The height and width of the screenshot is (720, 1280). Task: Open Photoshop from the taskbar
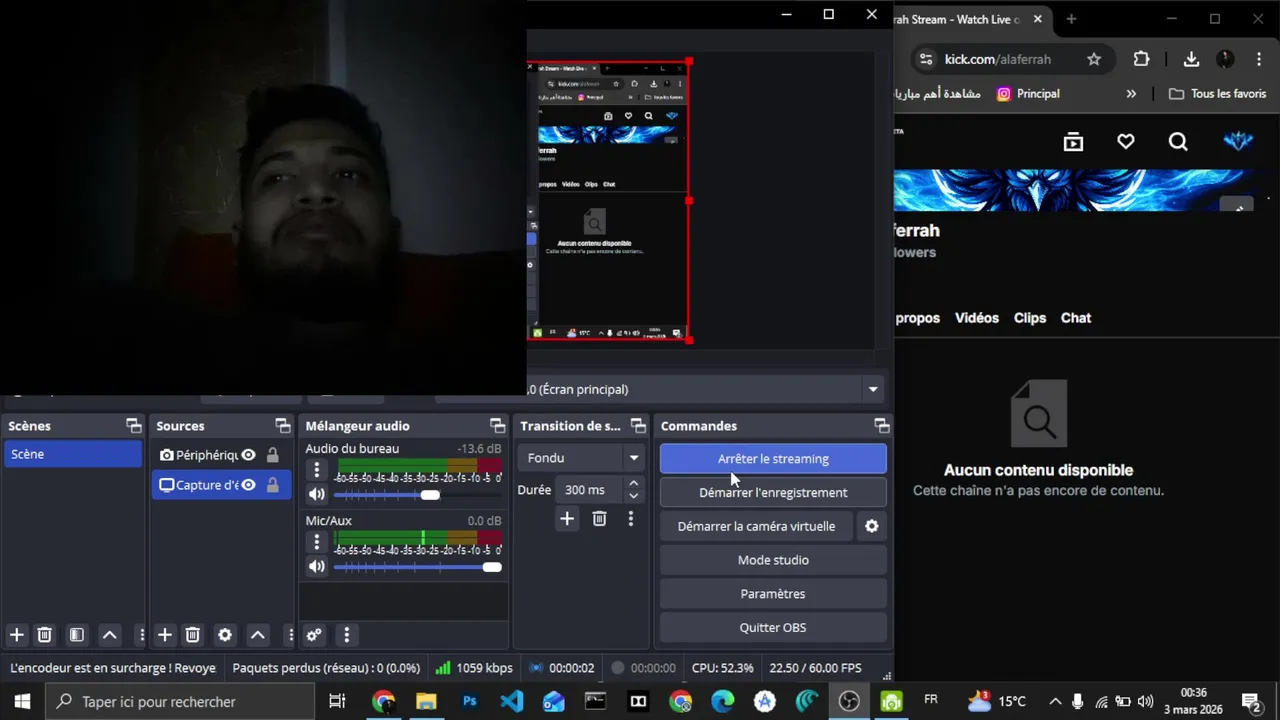[469, 702]
